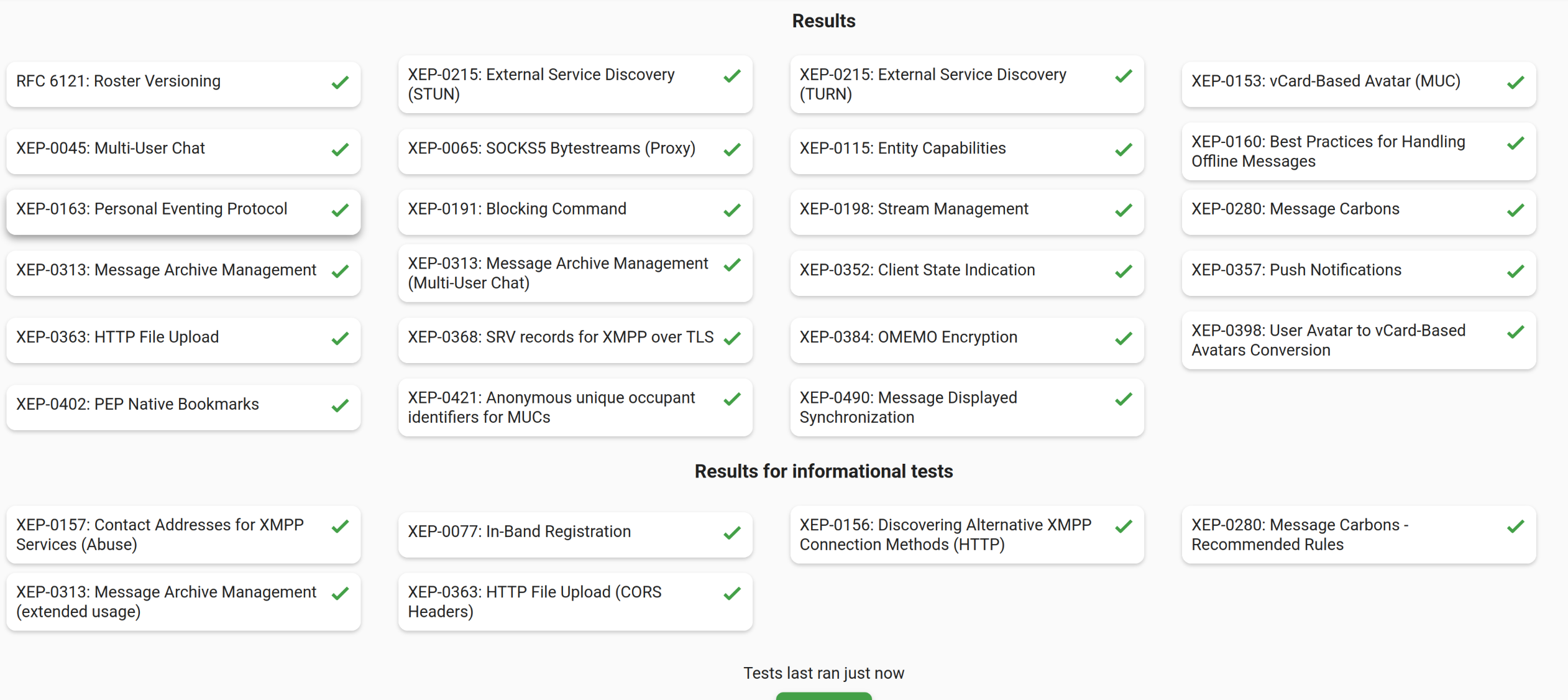Click the check icon beside XEP-0402 PEP Native Bookmarks

pyautogui.click(x=340, y=406)
